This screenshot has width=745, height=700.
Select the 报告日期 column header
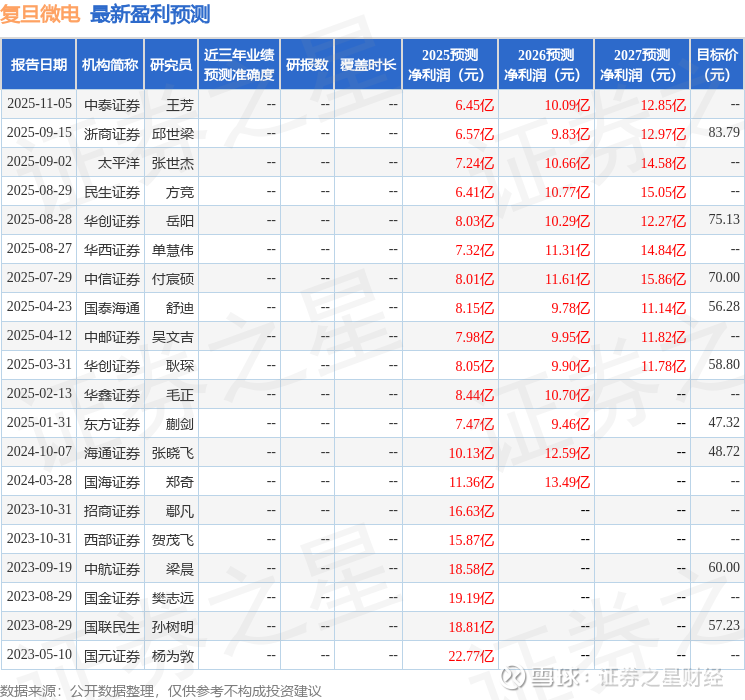click(x=38, y=65)
